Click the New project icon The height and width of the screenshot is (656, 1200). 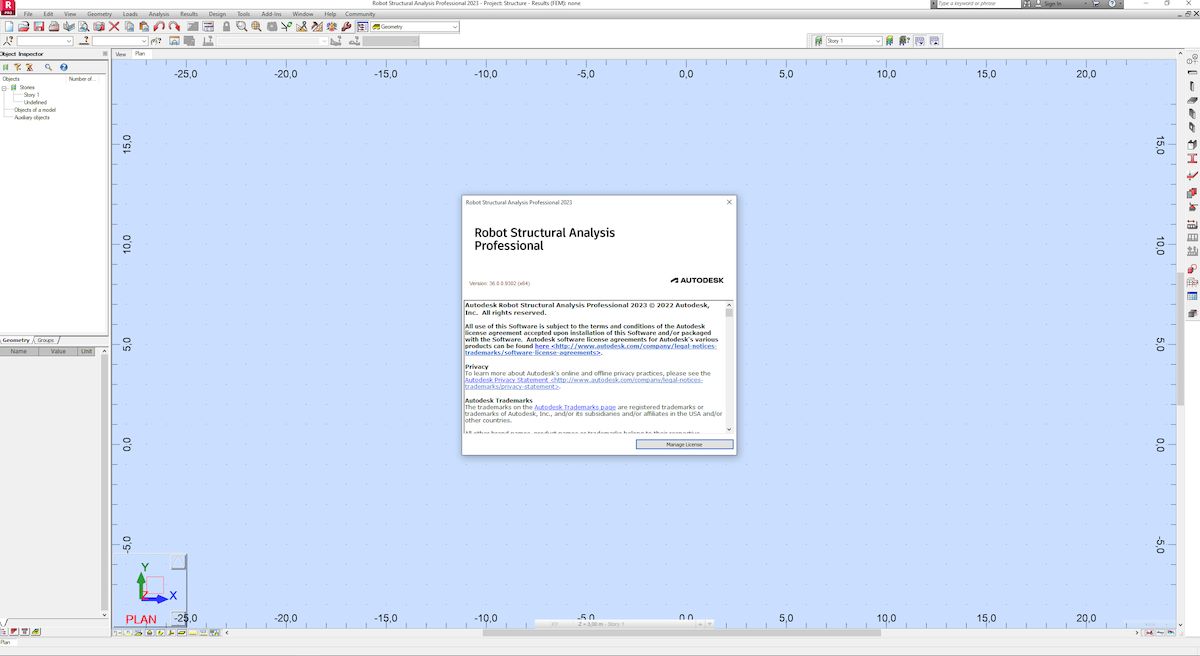point(9,26)
